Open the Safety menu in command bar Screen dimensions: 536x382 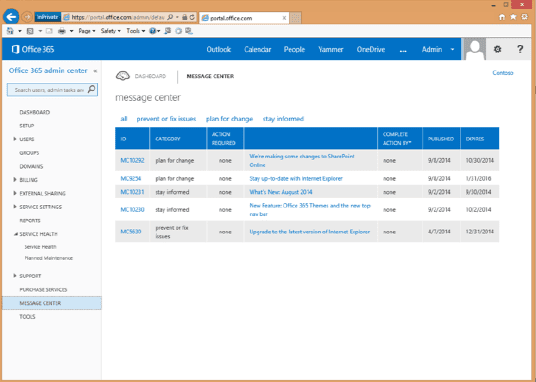click(111, 31)
